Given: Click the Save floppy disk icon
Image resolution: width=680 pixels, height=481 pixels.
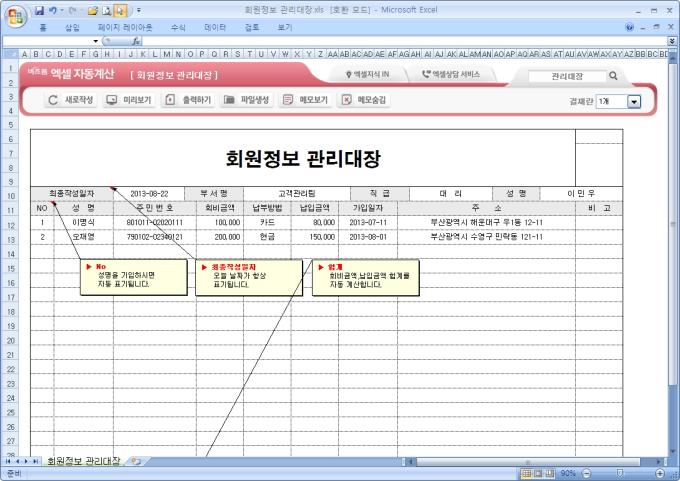Looking at the screenshot, I should [39, 11].
